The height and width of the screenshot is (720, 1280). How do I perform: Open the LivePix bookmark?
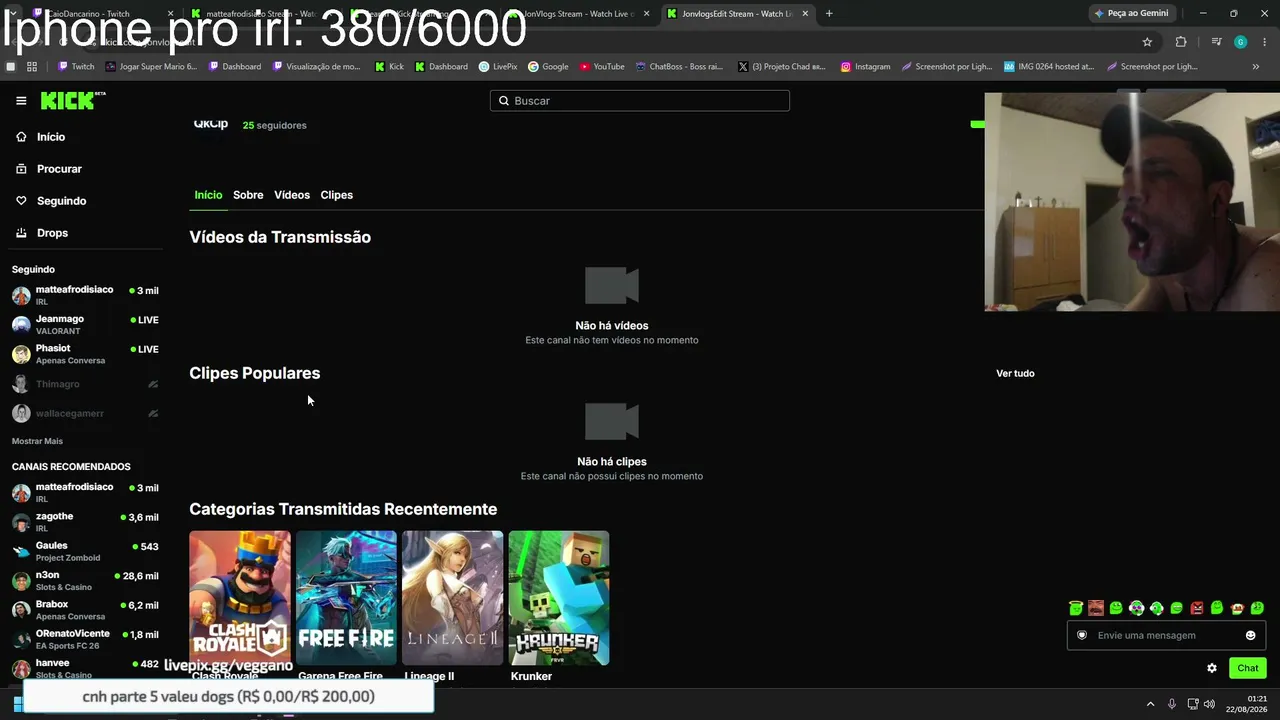(x=498, y=67)
